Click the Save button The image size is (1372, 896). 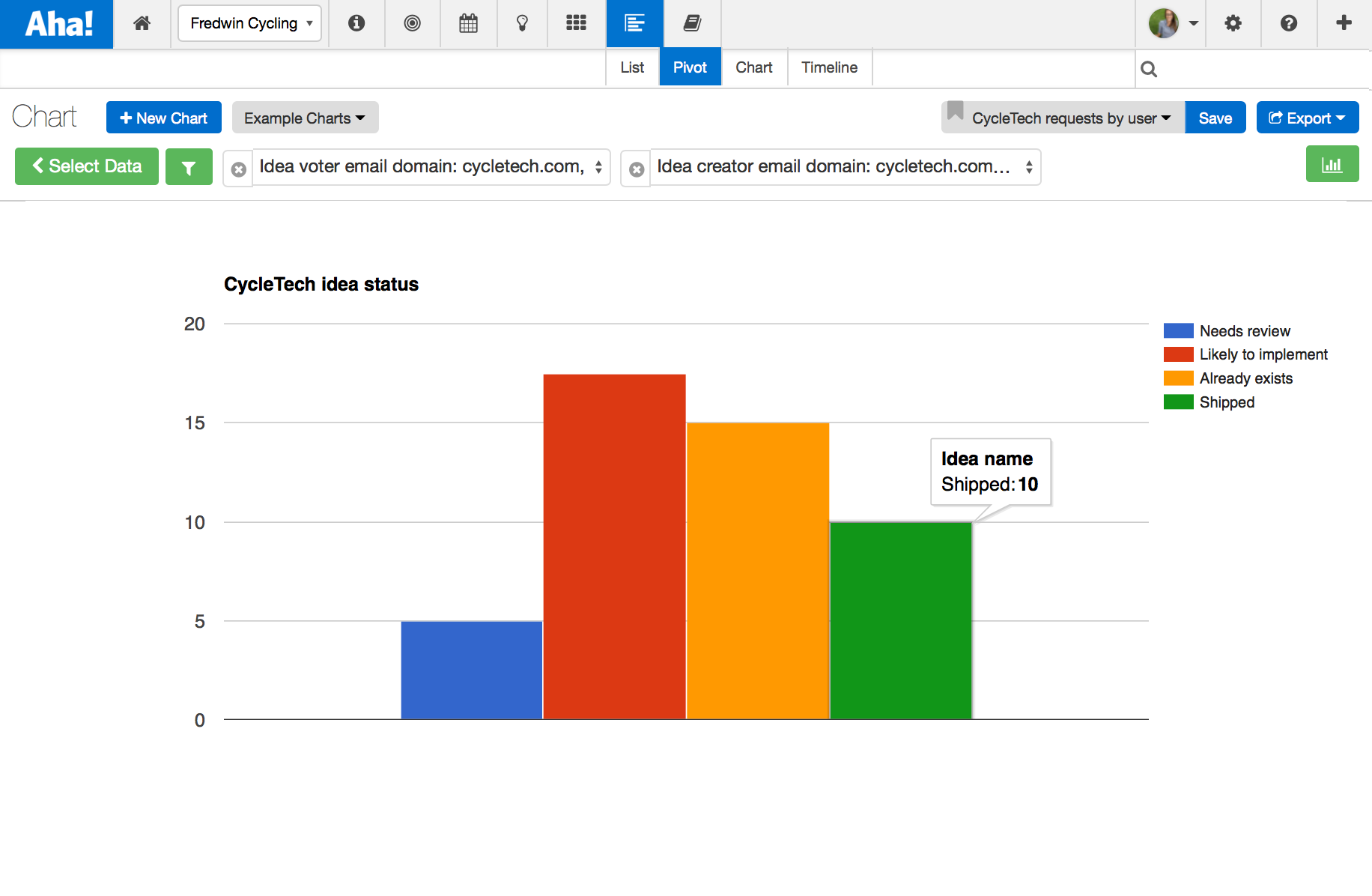click(1215, 118)
